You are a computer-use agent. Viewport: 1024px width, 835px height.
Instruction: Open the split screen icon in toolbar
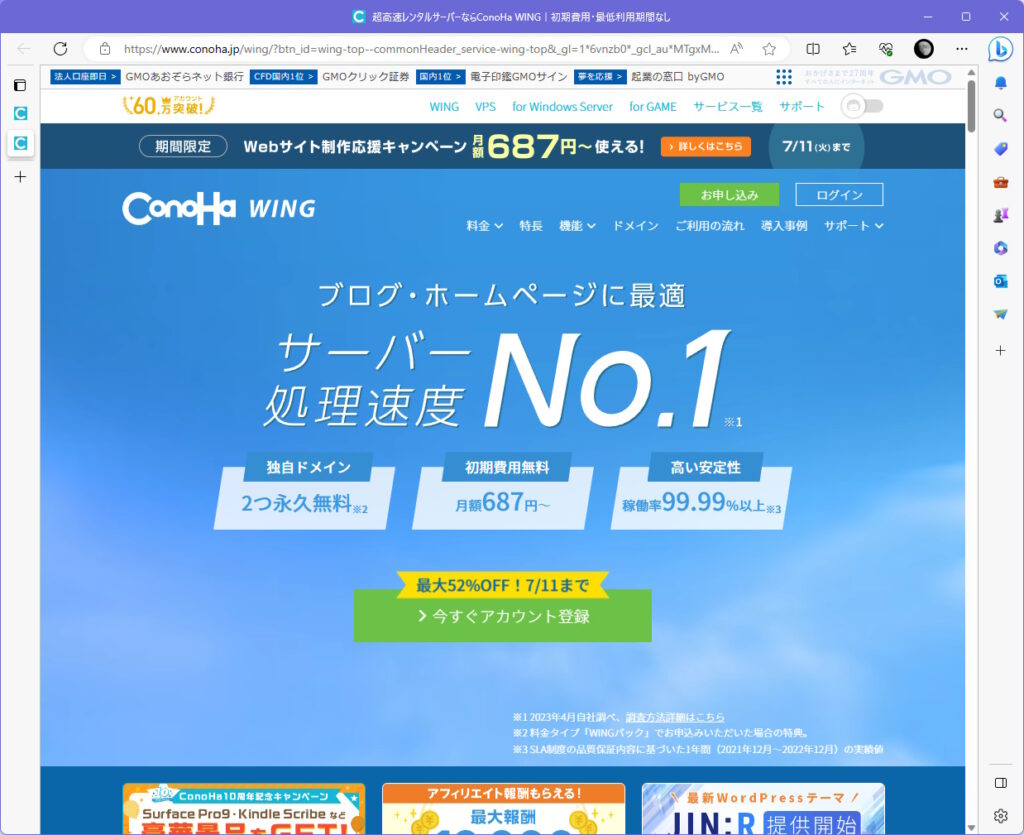(813, 48)
